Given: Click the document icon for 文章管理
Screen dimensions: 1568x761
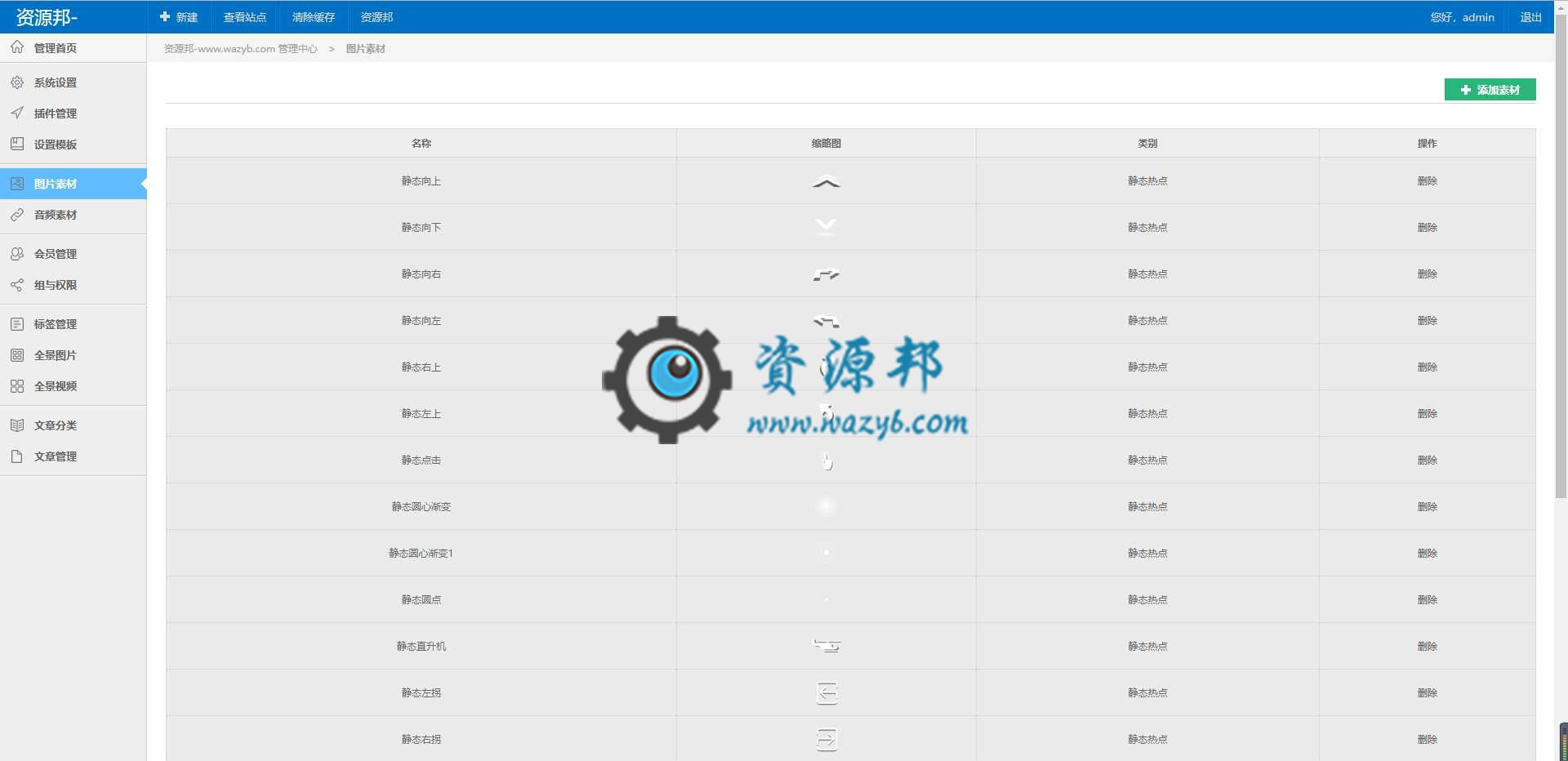Looking at the screenshot, I should click(x=17, y=456).
